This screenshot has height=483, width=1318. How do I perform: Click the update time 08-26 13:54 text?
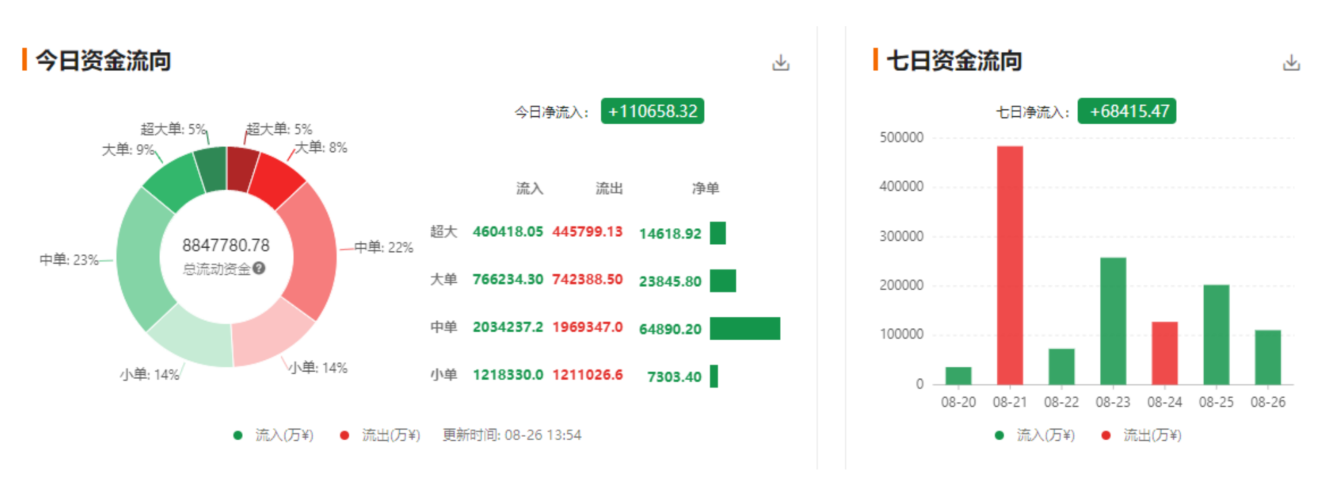tap(512, 435)
